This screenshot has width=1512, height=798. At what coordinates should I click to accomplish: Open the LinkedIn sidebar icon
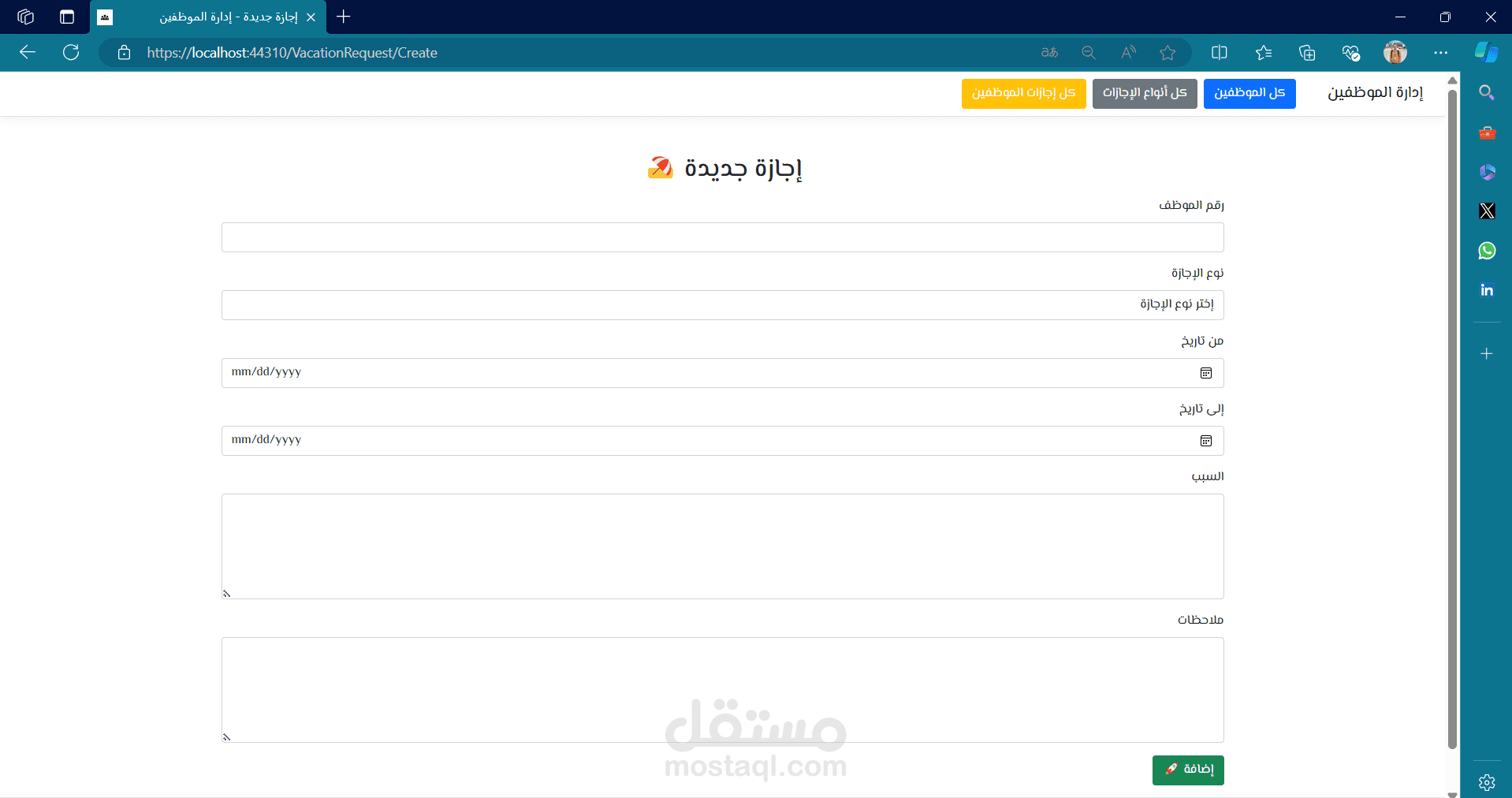(1487, 290)
